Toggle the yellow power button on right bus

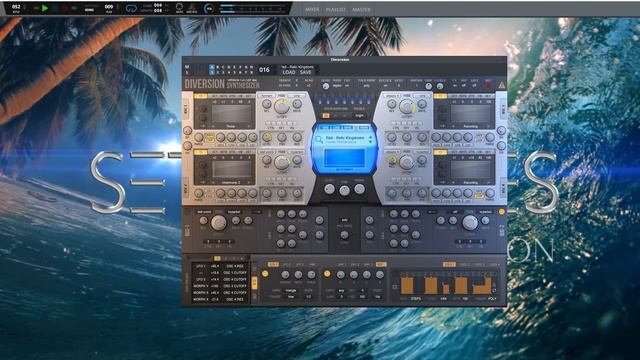501,212
